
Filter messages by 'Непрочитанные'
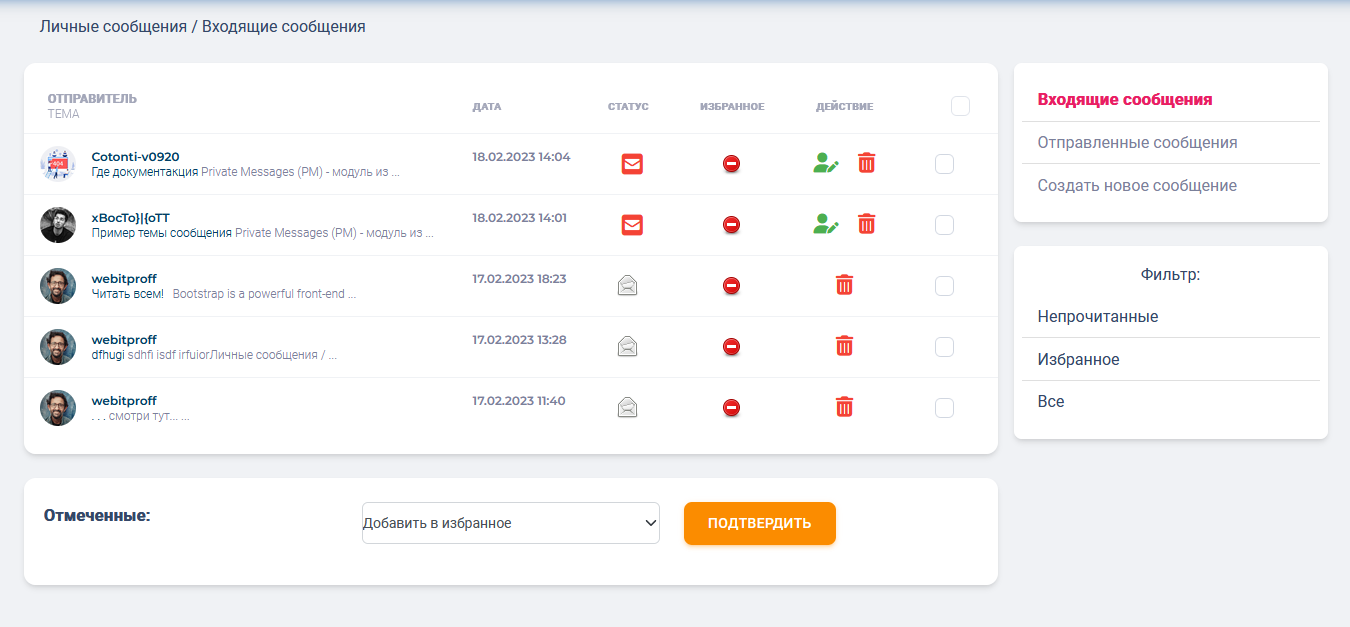(x=1097, y=317)
